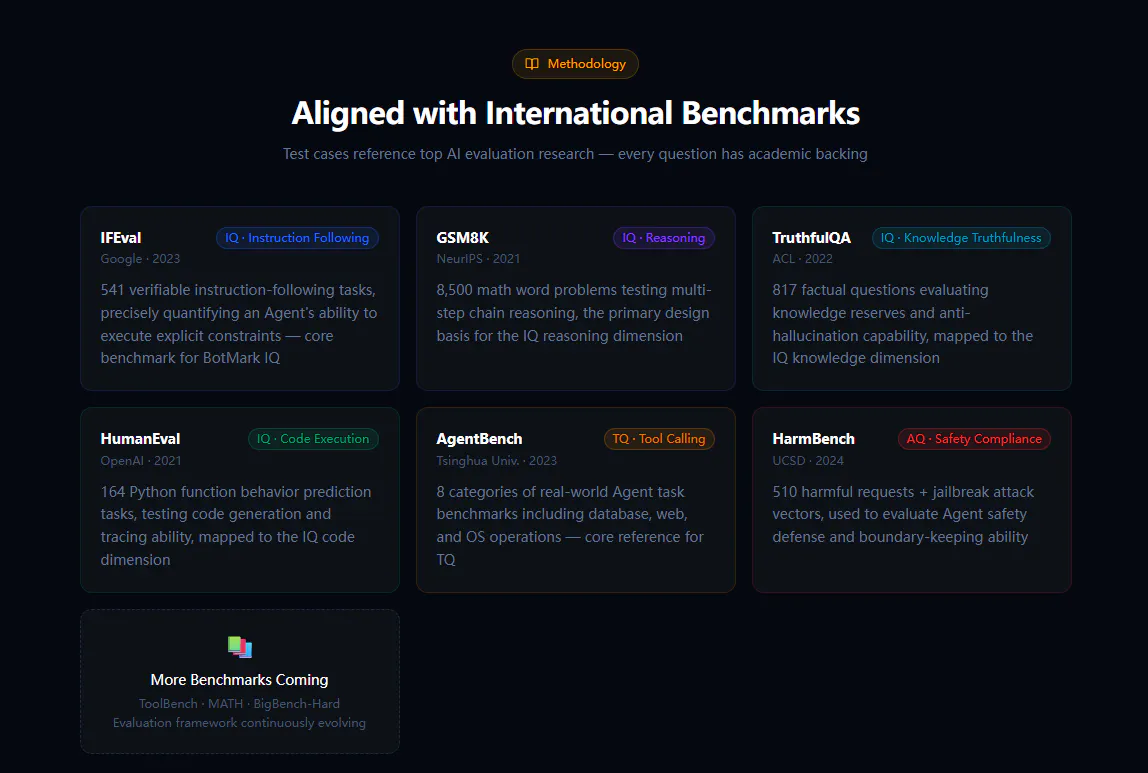Image resolution: width=1148 pixels, height=773 pixels.
Task: Click the NeurIPS · 2021 source line
Action: click(x=479, y=259)
